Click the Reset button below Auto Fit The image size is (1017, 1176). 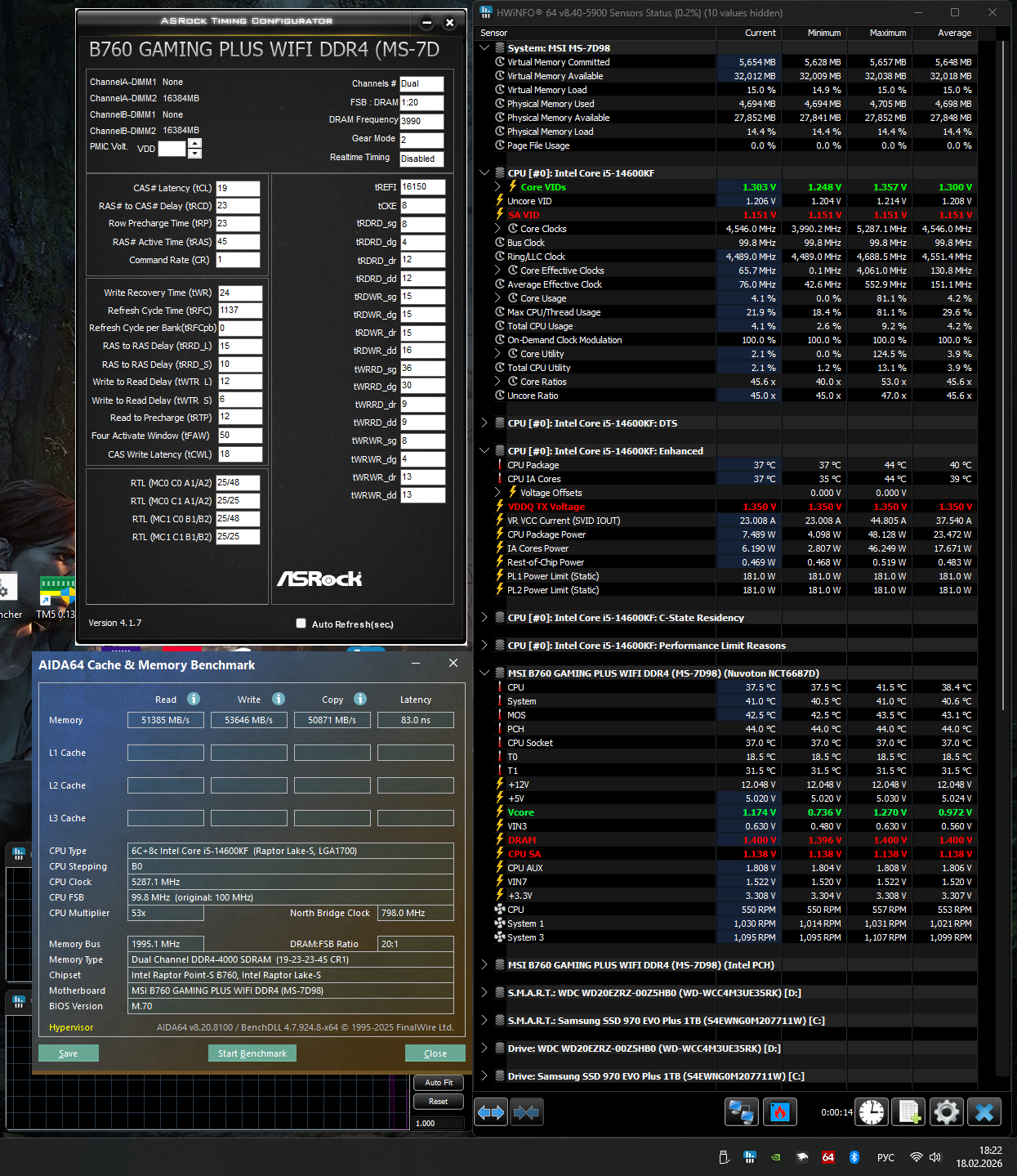pos(439,1102)
